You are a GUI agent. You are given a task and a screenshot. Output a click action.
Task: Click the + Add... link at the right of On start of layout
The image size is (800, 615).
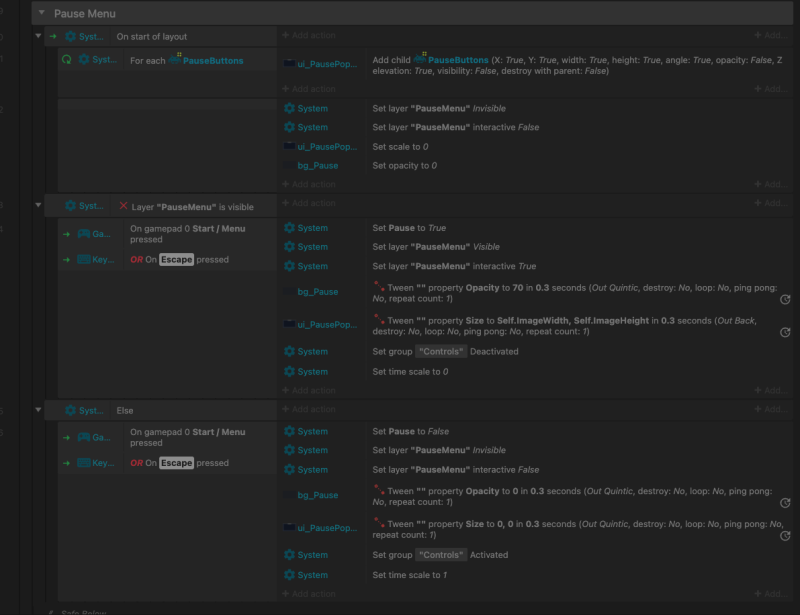pyautogui.click(x=771, y=35)
